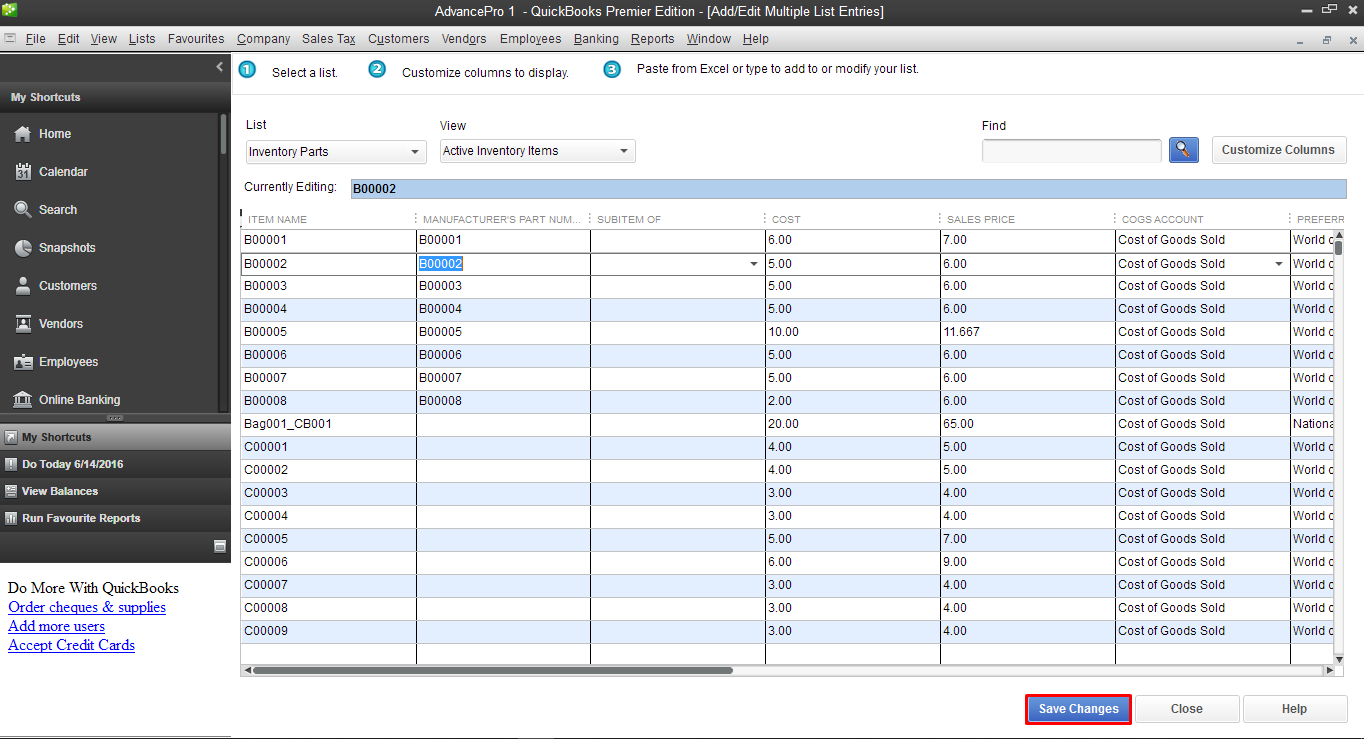Viewport: 1364px width, 739px height.
Task: Open the Online Banking icon
Action: pos(23,400)
